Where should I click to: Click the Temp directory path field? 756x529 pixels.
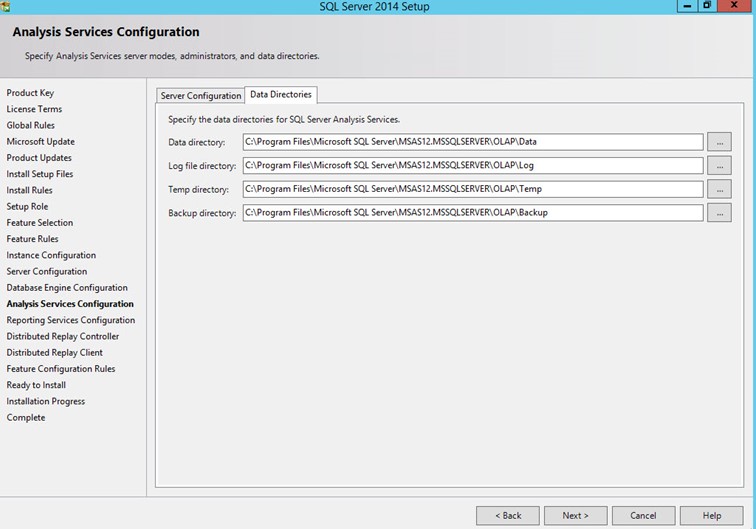[472, 189]
